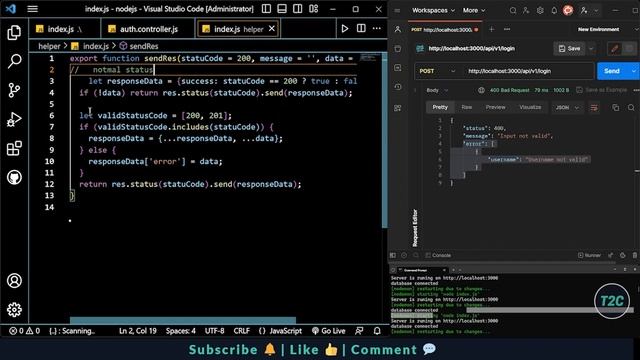
Task: Split the editor to the right
Action: (x=361, y=29)
